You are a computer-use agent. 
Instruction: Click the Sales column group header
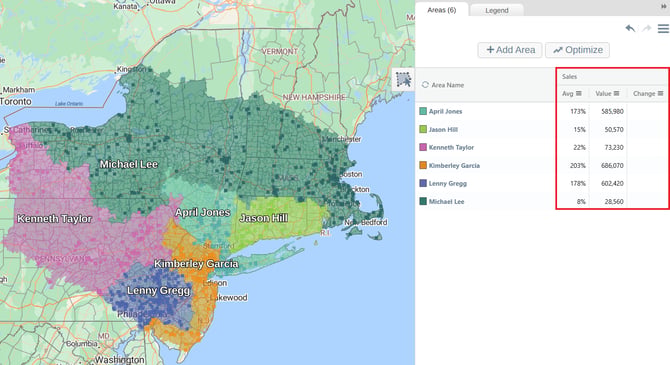tap(569, 77)
